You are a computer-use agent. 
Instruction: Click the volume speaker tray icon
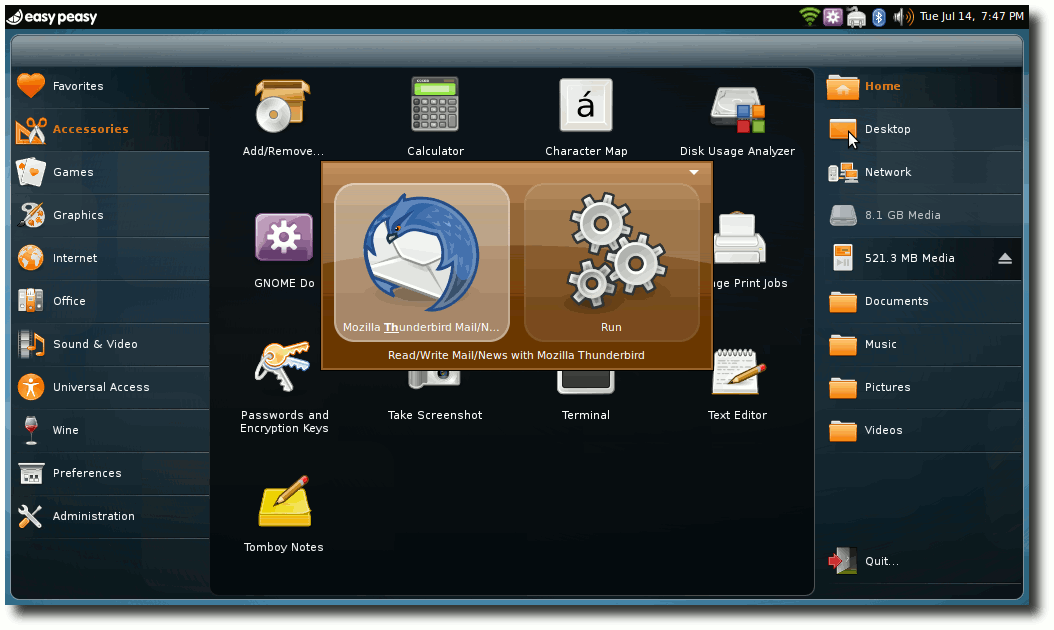coord(903,17)
